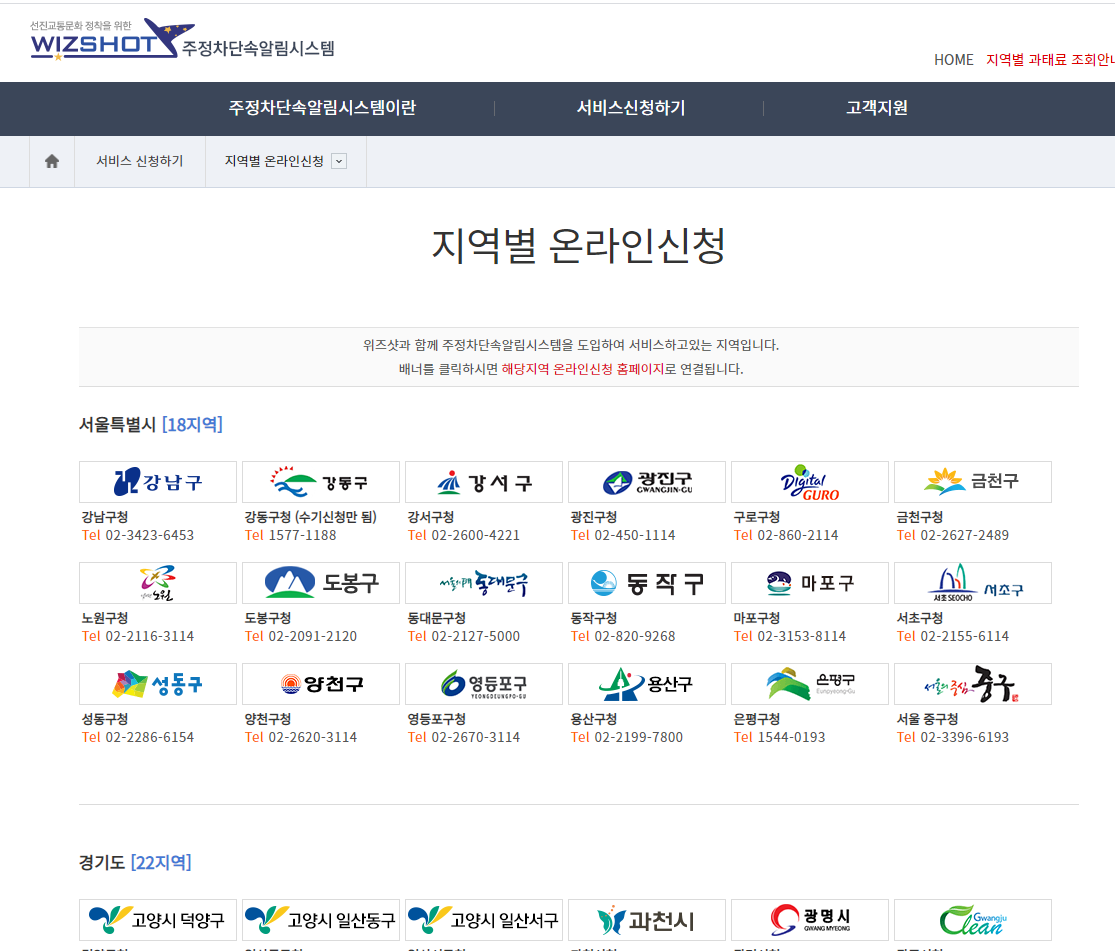Open the 광명시 city banner
The width and height of the screenshot is (1115, 951).
pyautogui.click(x=810, y=920)
